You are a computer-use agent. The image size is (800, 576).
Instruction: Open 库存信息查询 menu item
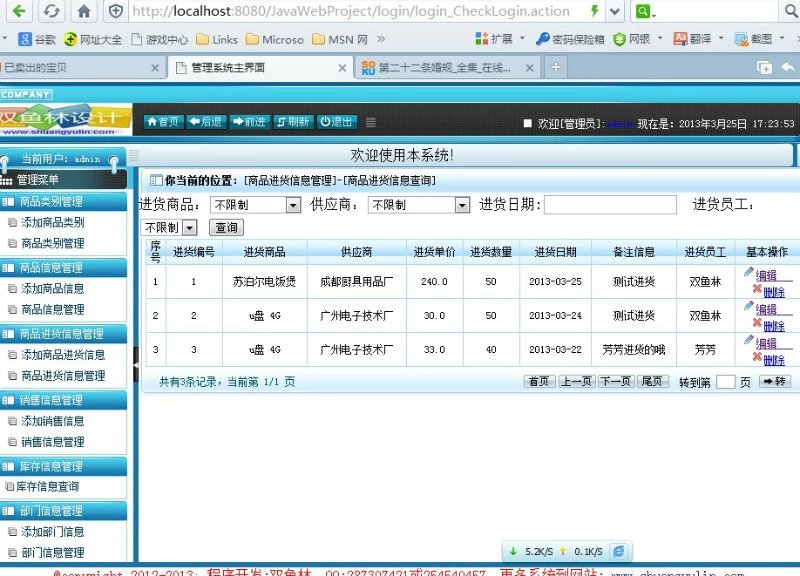[47, 487]
